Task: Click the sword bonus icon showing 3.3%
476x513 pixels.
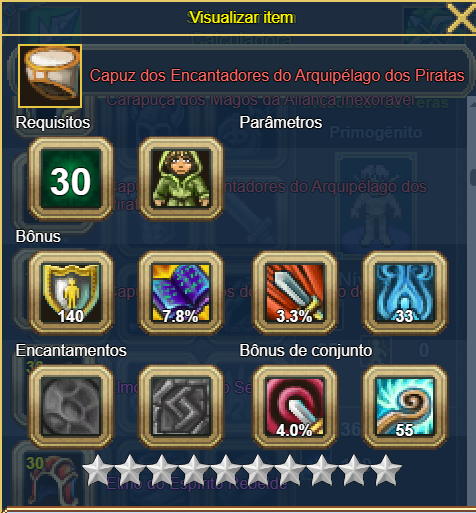Action: [x=295, y=293]
